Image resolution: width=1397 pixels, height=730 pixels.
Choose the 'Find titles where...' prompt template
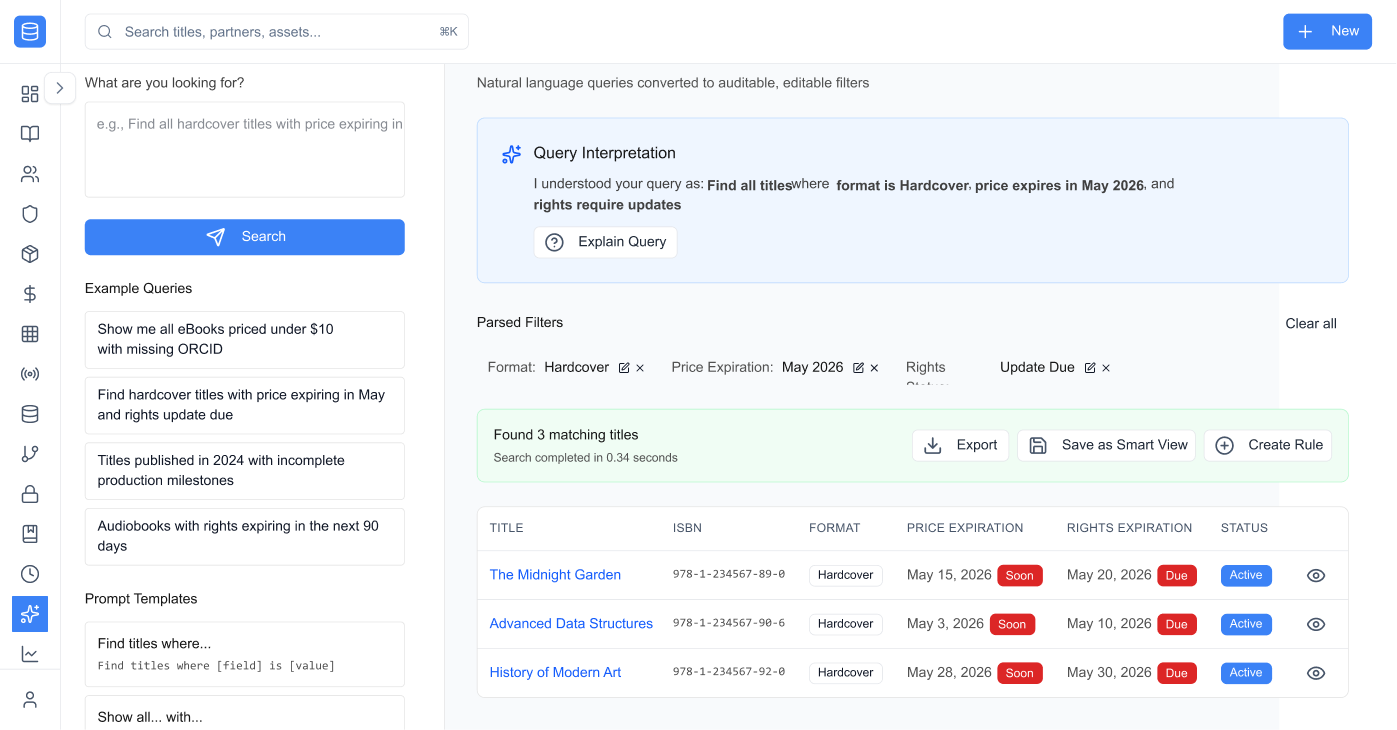[244, 654]
